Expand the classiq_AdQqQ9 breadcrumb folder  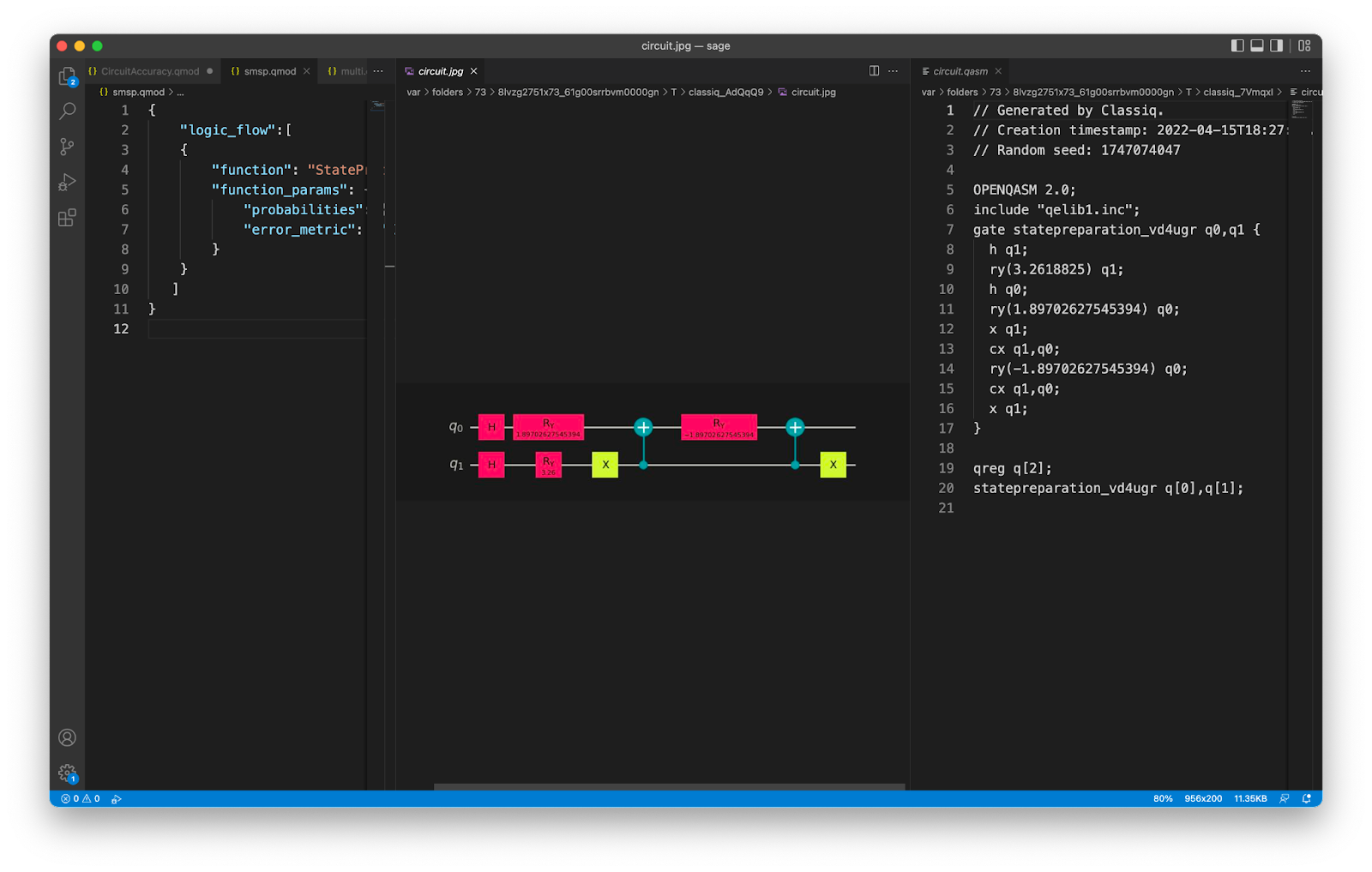point(725,92)
